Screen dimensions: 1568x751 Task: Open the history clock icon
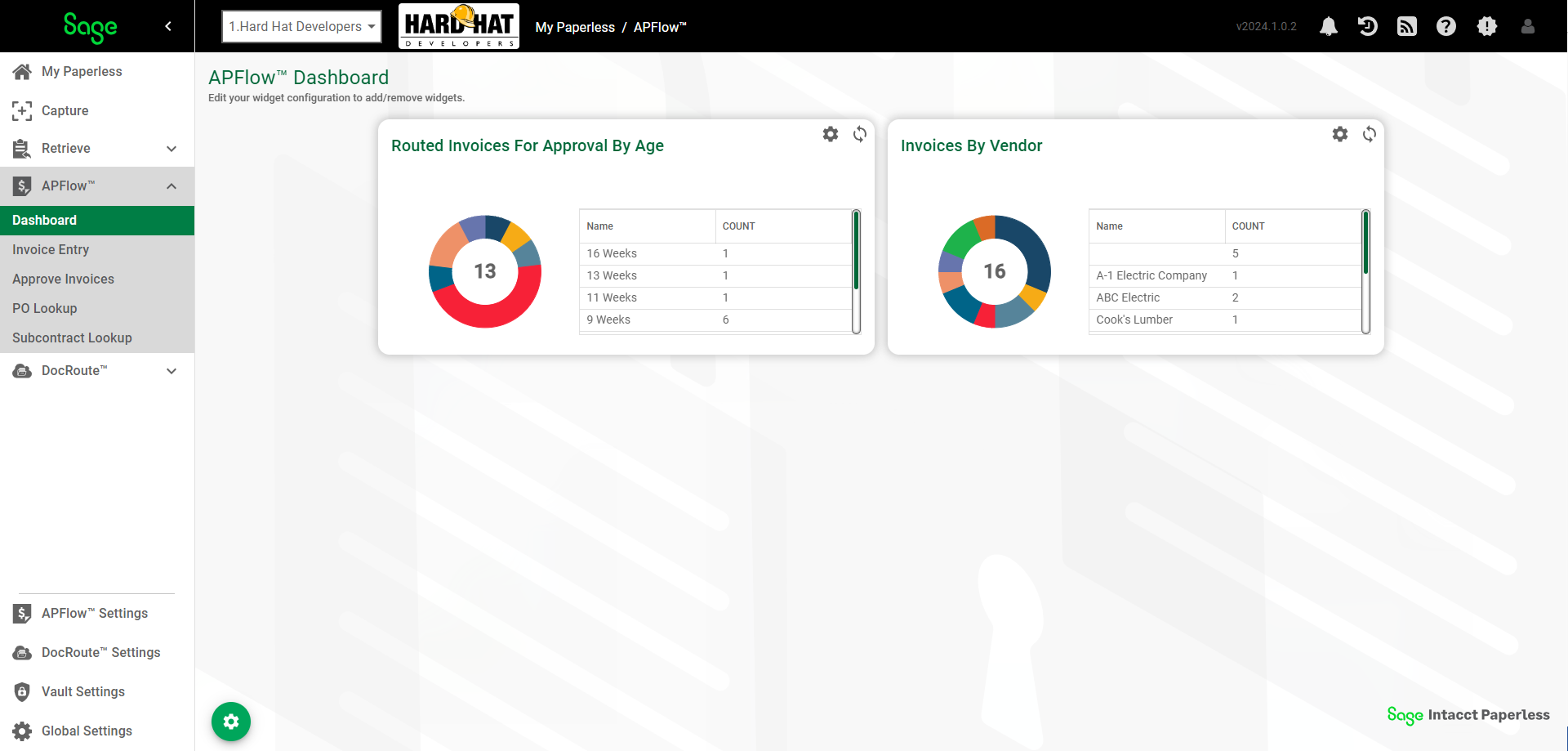point(1368,26)
